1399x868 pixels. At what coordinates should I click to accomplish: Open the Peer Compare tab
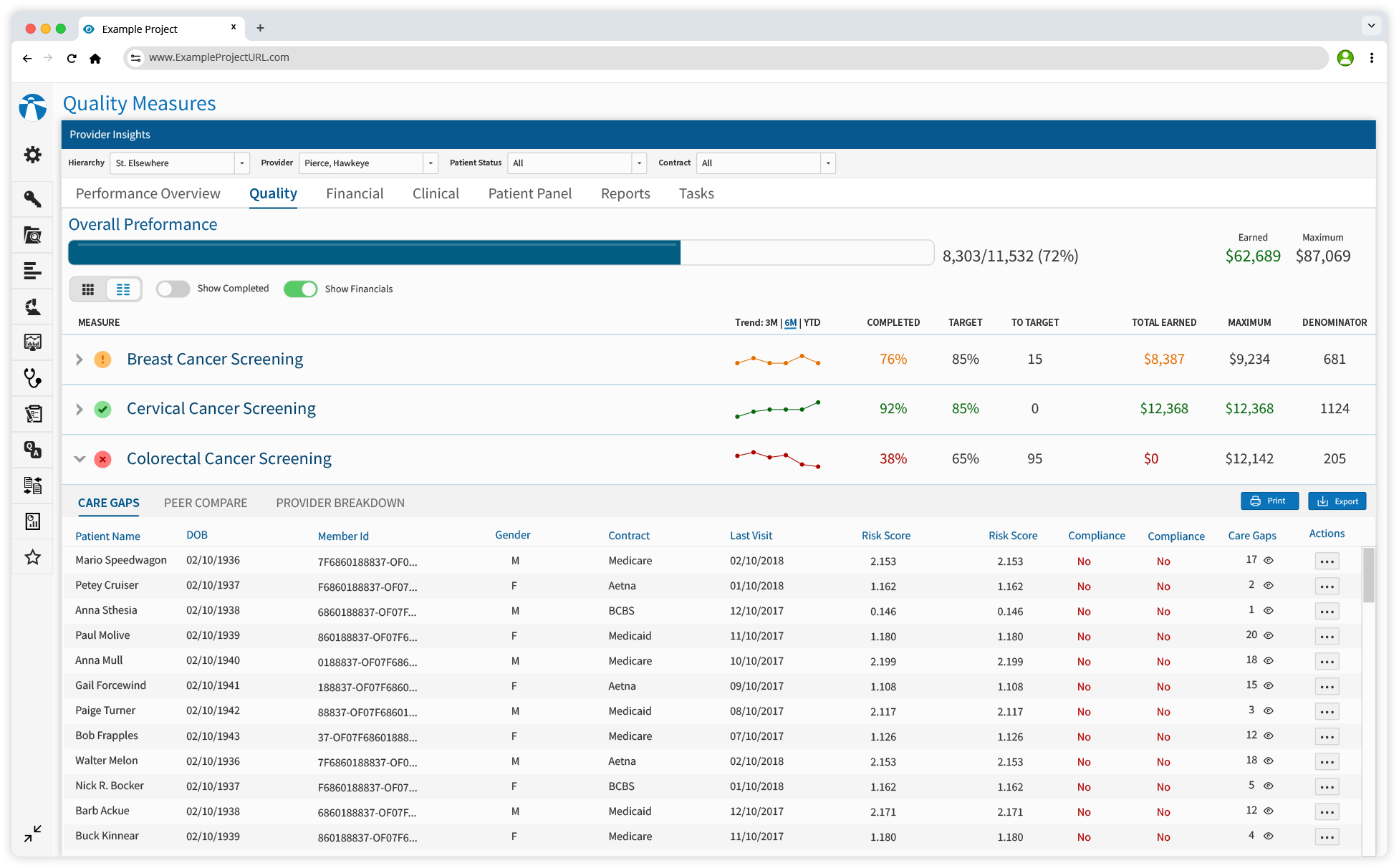206,503
